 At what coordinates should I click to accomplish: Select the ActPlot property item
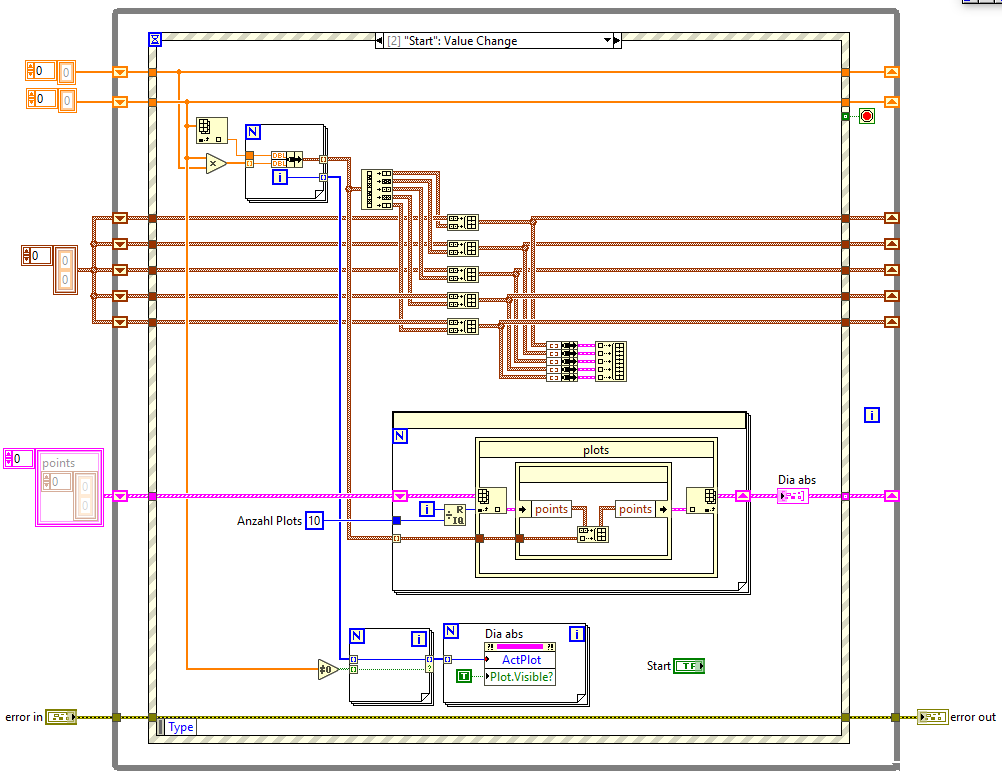pos(520,660)
